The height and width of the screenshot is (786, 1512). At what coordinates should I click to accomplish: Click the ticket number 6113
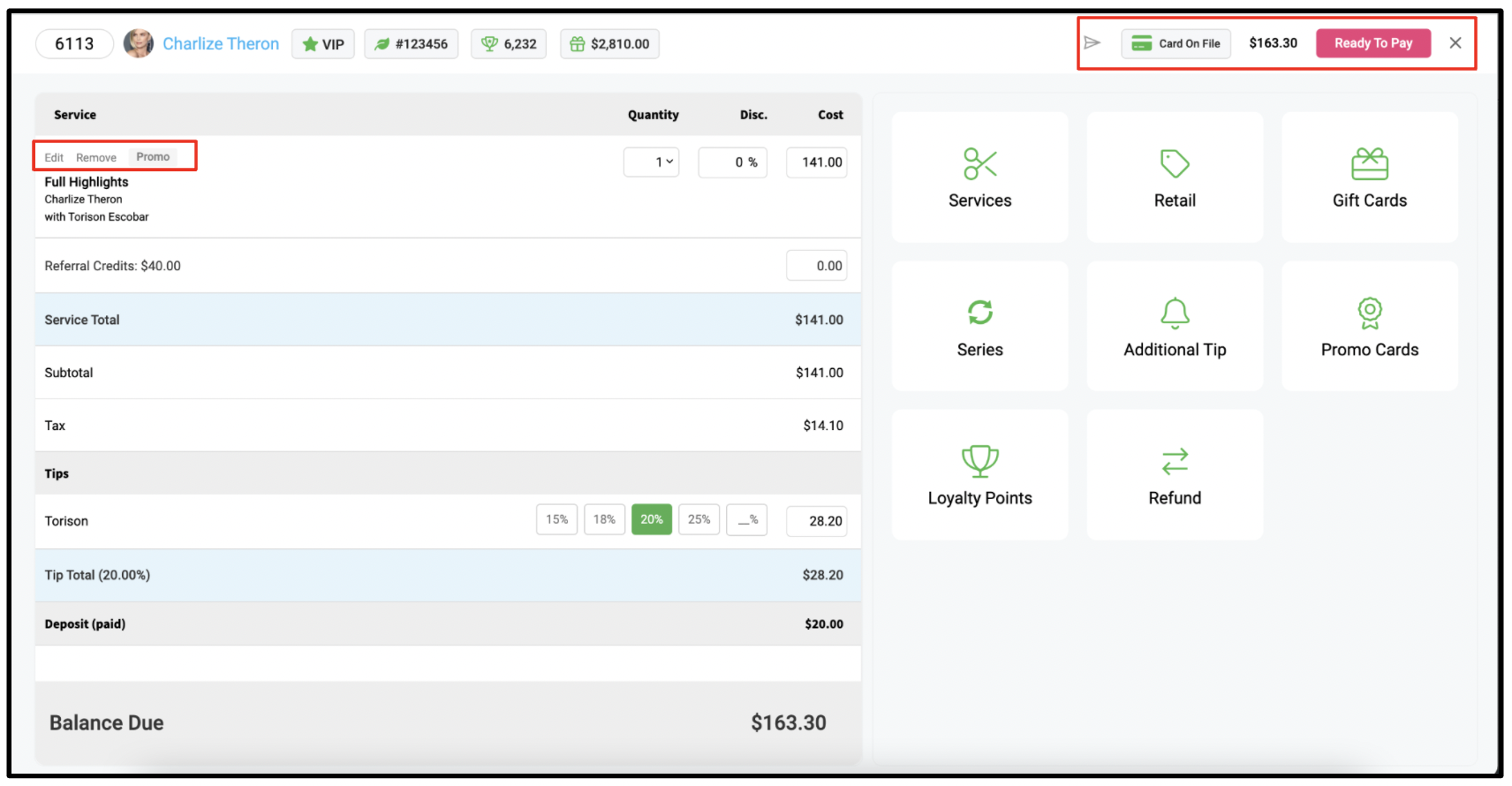[x=74, y=44]
